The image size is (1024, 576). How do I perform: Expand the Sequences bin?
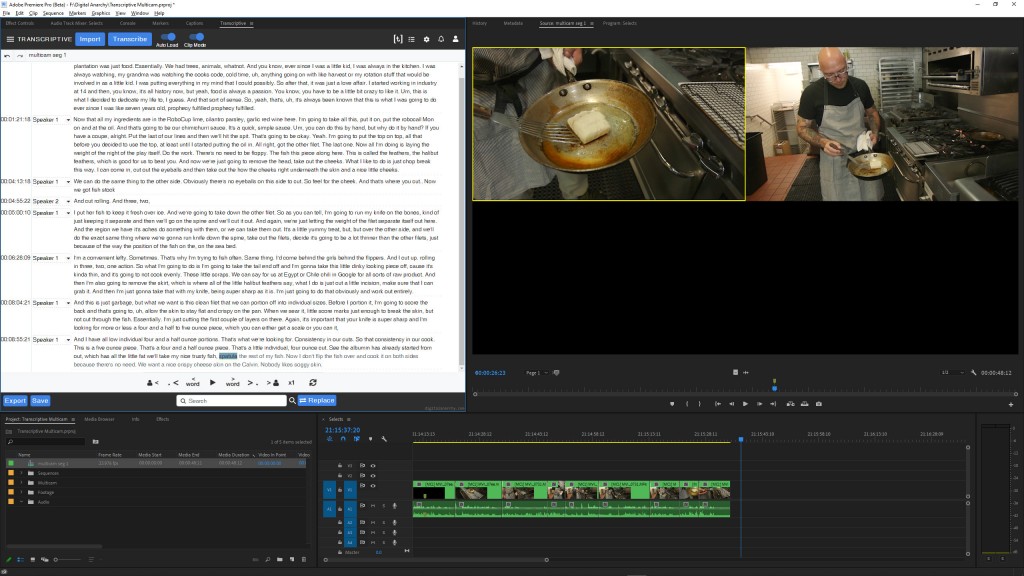22,473
